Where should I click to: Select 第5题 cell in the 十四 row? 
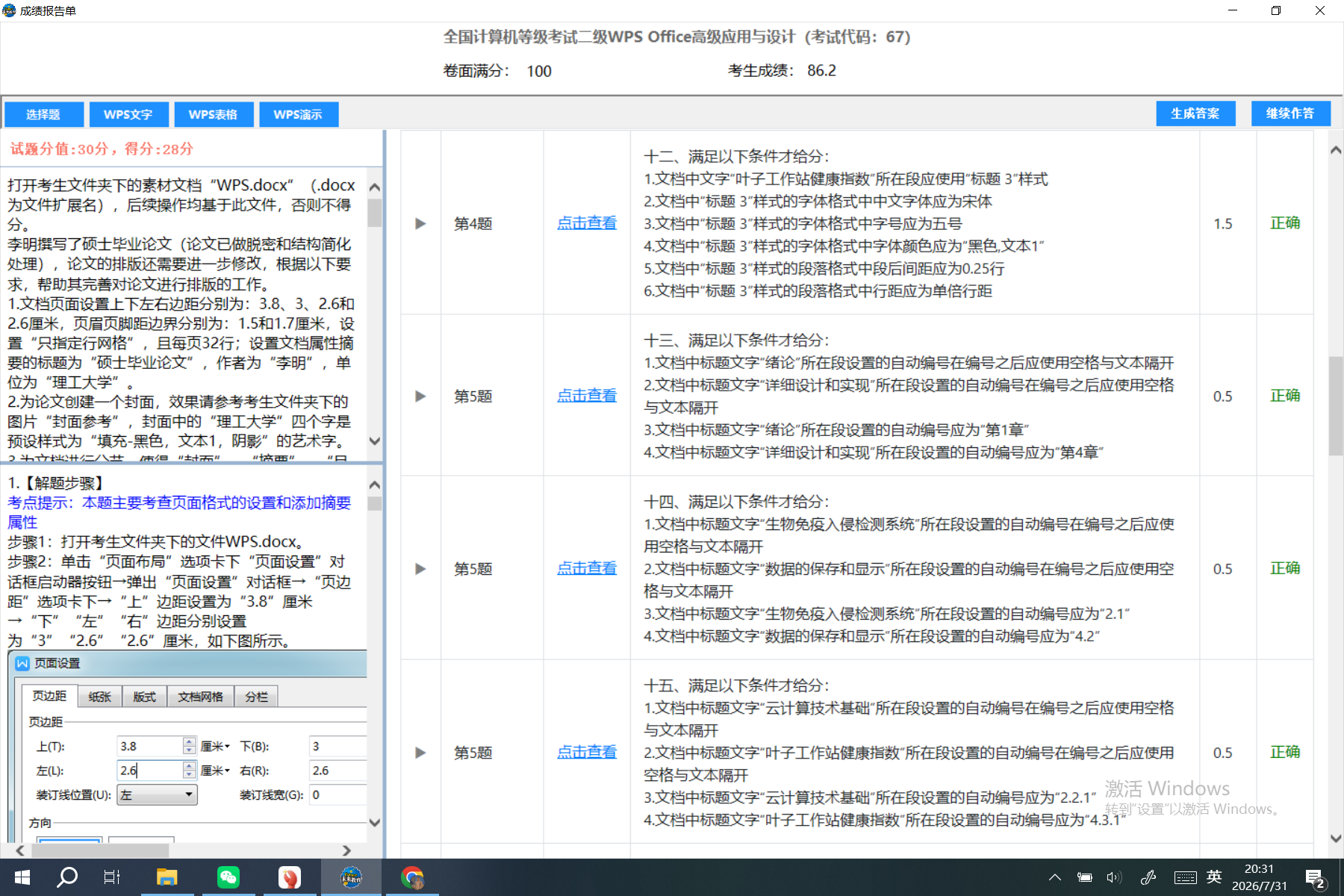[x=492, y=568]
